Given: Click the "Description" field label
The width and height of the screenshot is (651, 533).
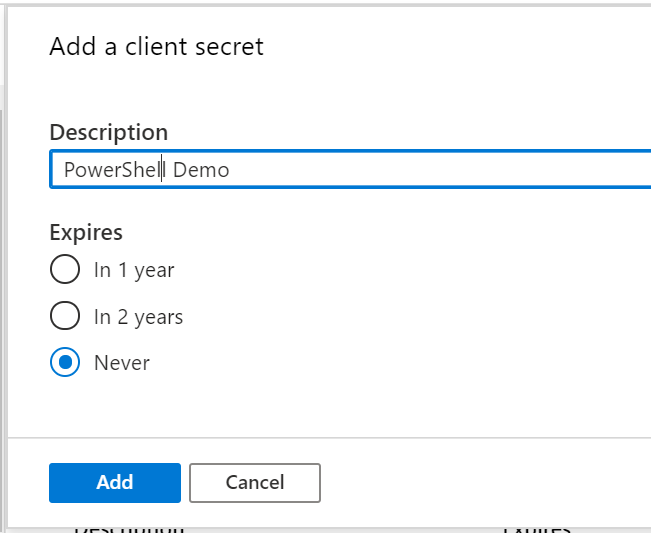Looking at the screenshot, I should click(x=109, y=132).
